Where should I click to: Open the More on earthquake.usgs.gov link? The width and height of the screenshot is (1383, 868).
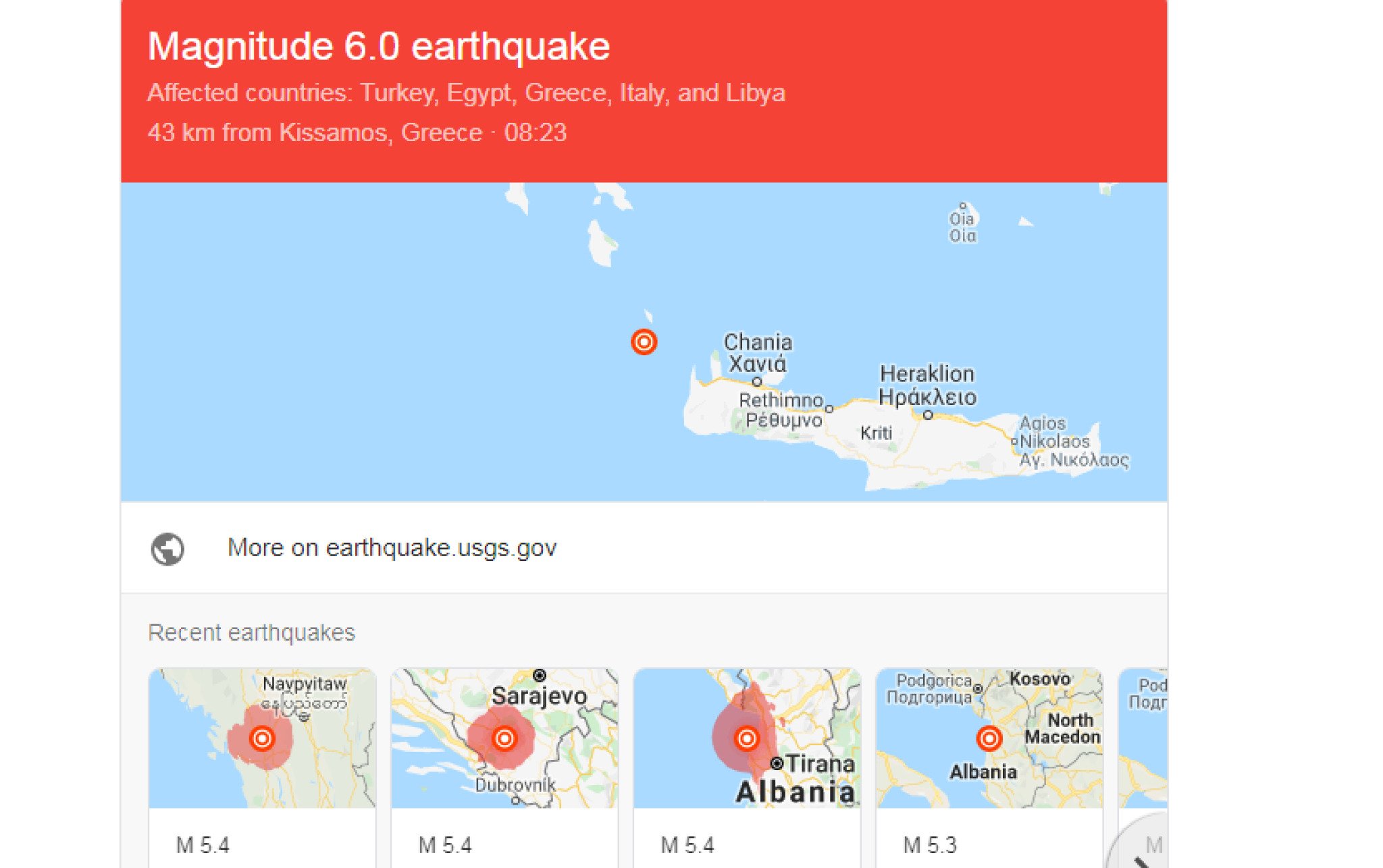(x=392, y=547)
